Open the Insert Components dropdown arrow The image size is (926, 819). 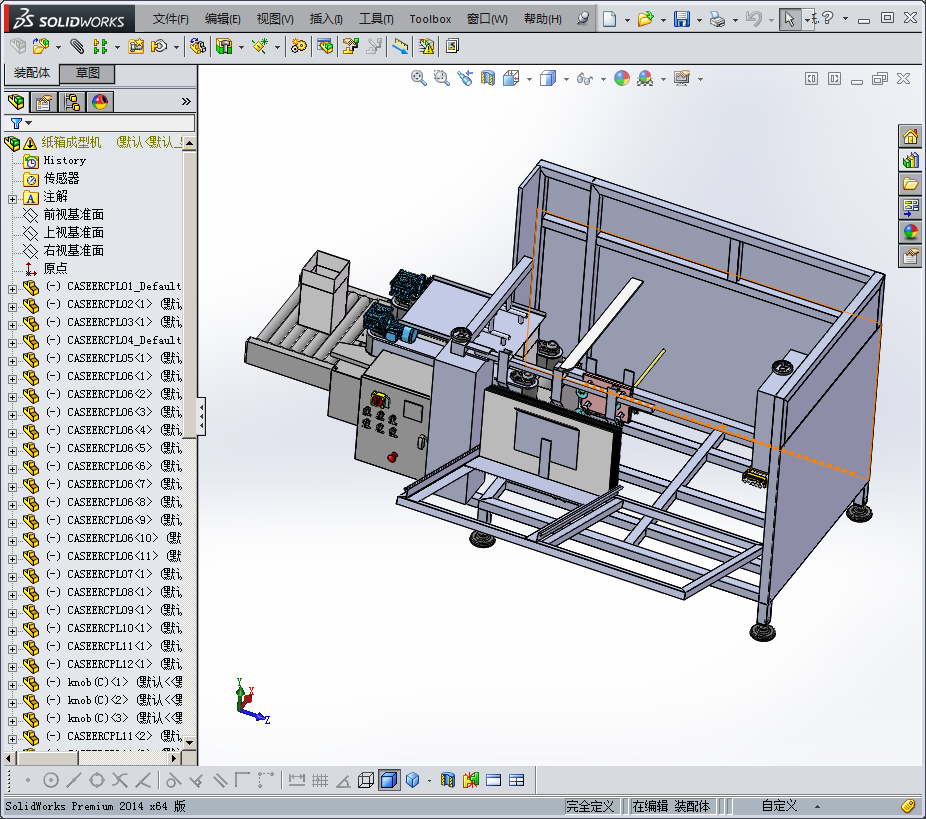tap(58, 47)
